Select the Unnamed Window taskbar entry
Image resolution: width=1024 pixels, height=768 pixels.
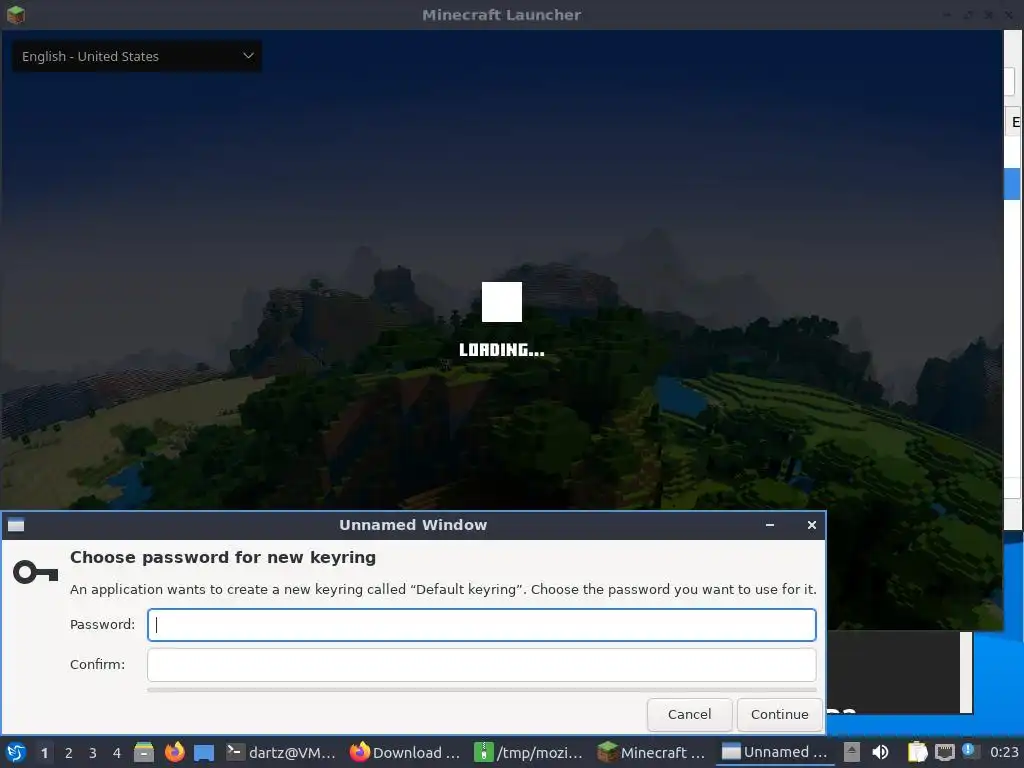point(776,752)
